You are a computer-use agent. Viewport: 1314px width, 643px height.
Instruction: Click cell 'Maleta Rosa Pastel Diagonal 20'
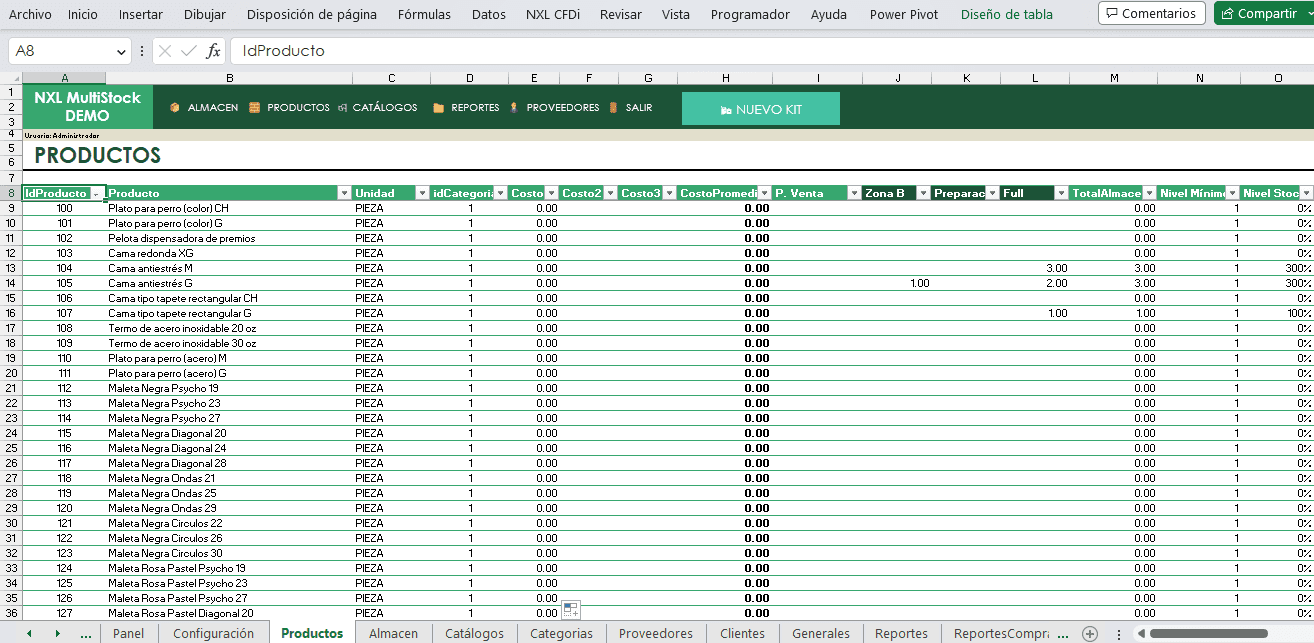click(229, 613)
